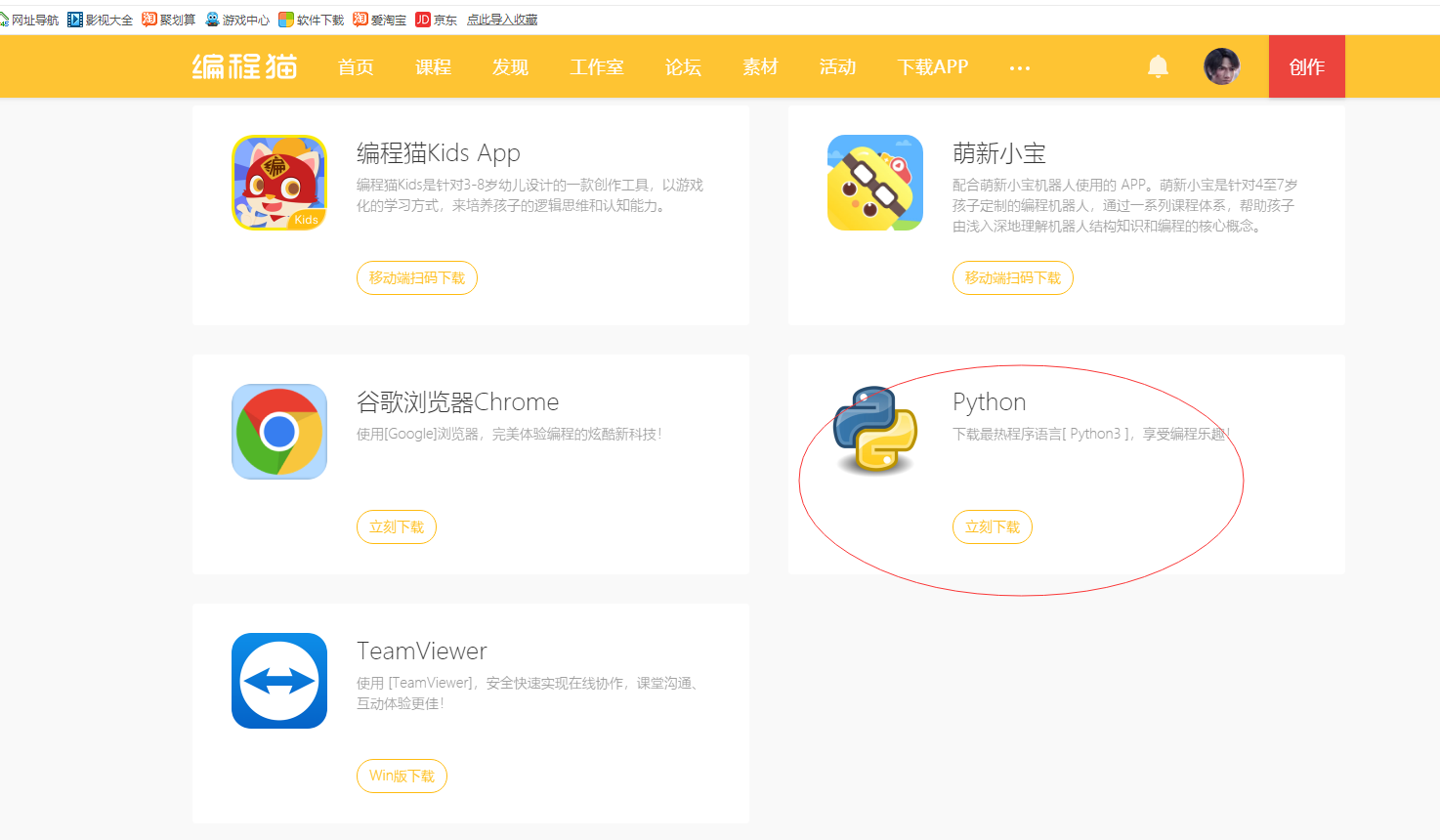Open the 发现 menu item
The height and width of the screenshot is (840, 1440).
point(510,67)
